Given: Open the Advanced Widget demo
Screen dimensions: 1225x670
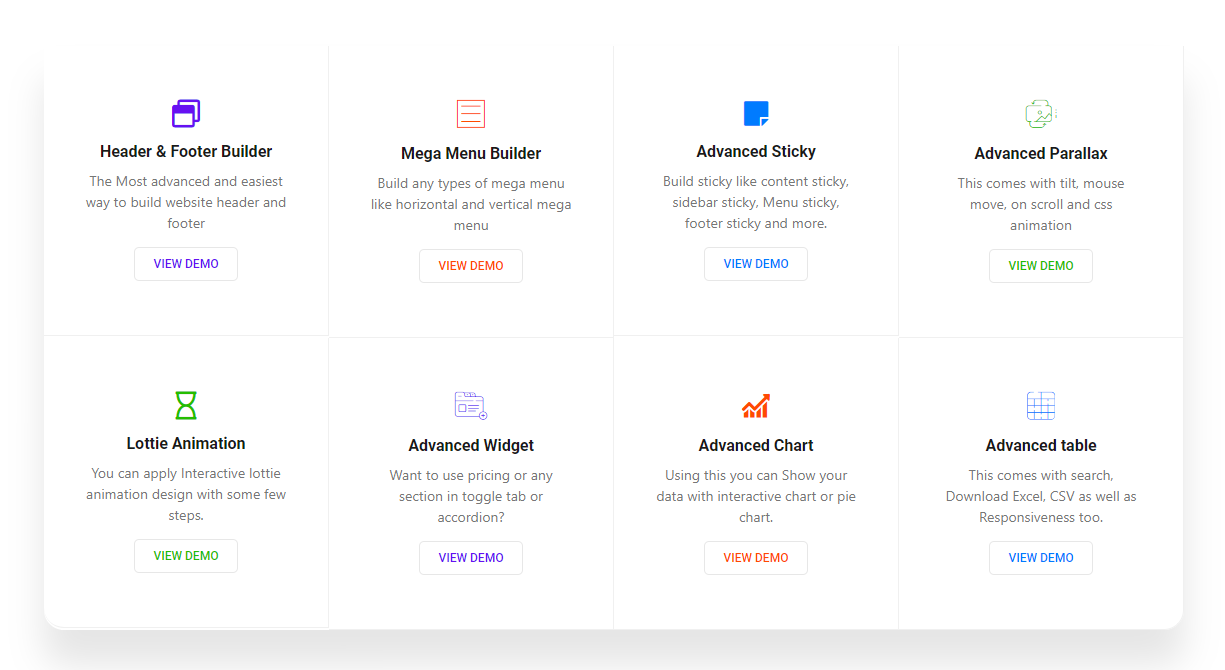Looking at the screenshot, I should [471, 558].
